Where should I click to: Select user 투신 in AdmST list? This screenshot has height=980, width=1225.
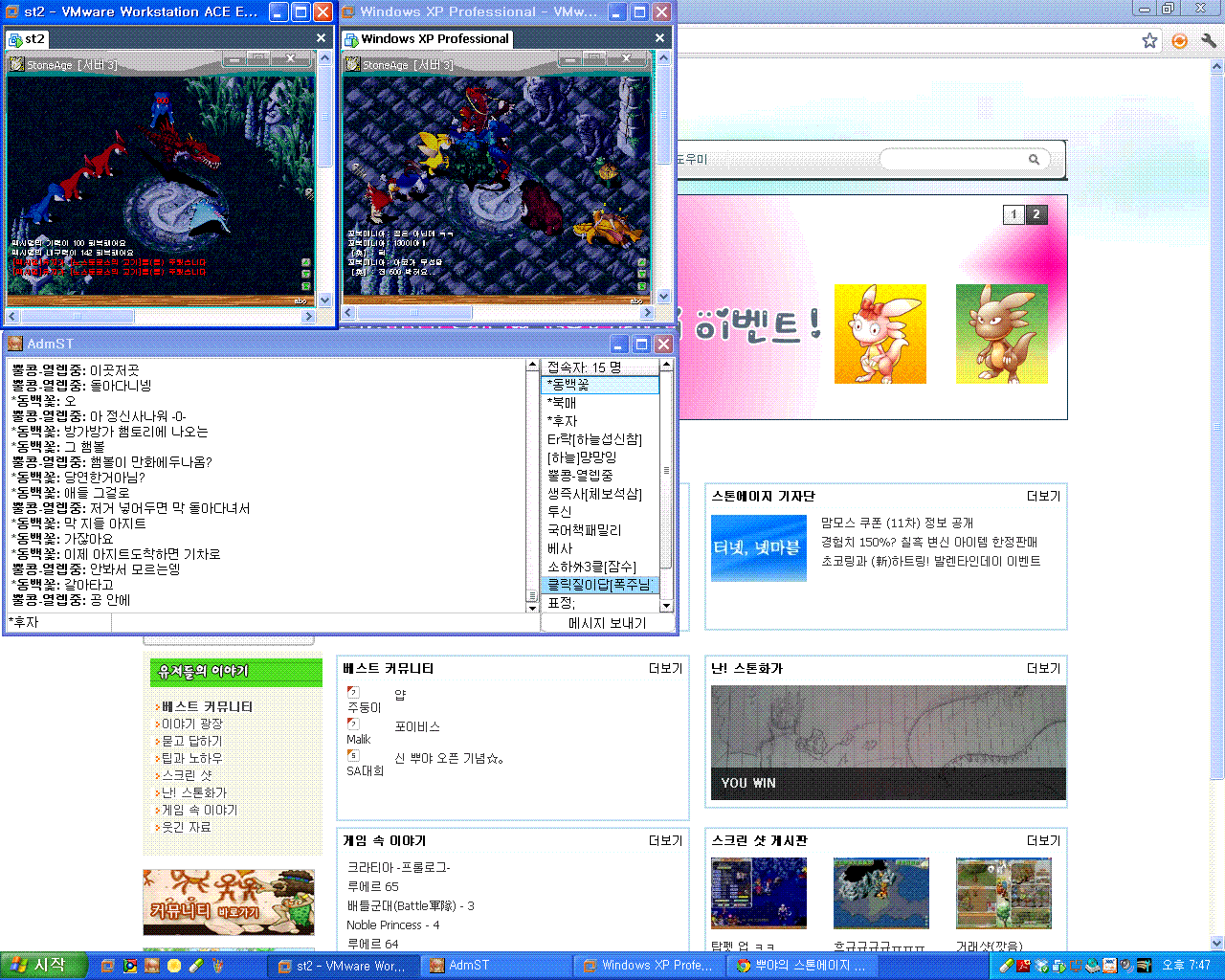tap(600, 512)
